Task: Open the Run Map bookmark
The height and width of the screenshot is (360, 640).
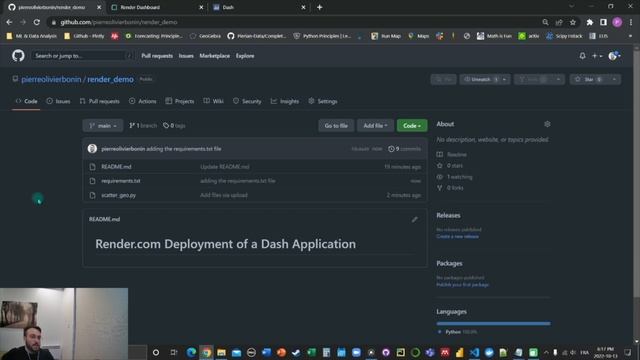Action: pyautogui.click(x=386, y=36)
